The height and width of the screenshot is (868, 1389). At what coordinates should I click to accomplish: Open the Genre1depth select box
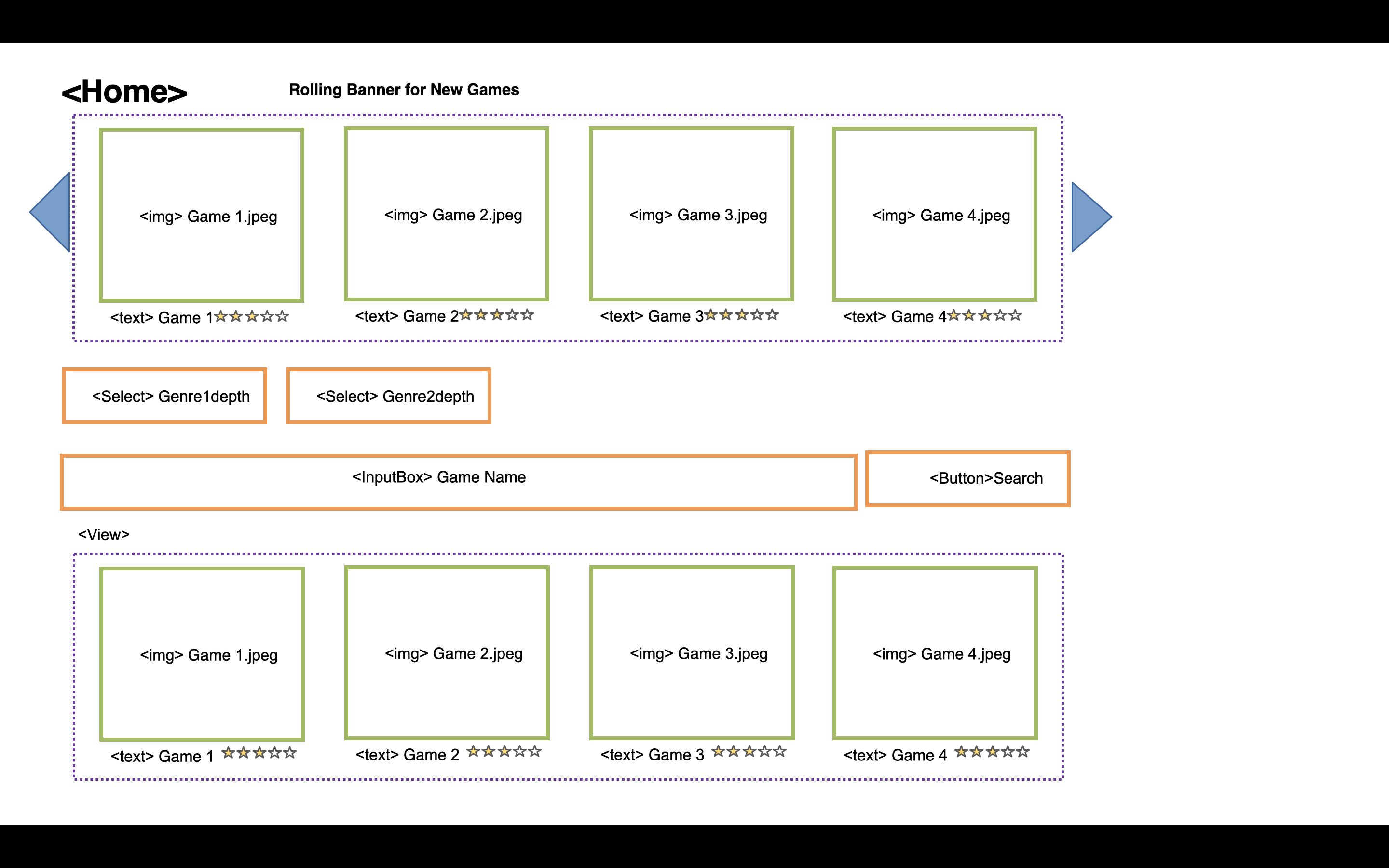[x=165, y=396]
